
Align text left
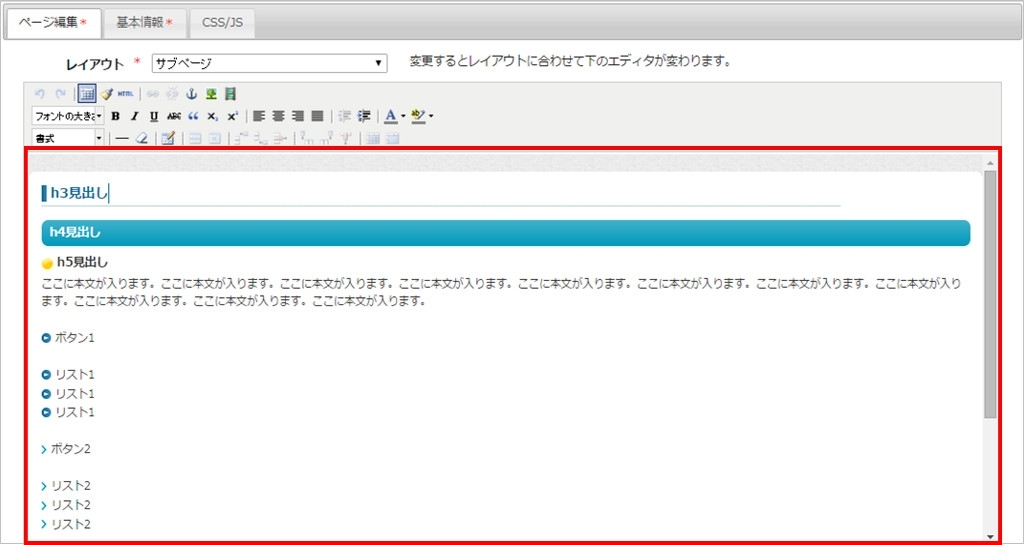pyautogui.click(x=259, y=116)
